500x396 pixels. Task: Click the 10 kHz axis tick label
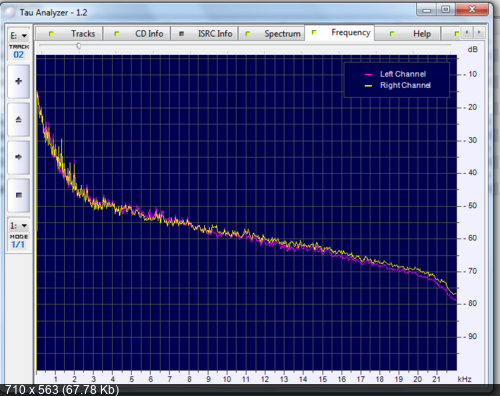227,379
